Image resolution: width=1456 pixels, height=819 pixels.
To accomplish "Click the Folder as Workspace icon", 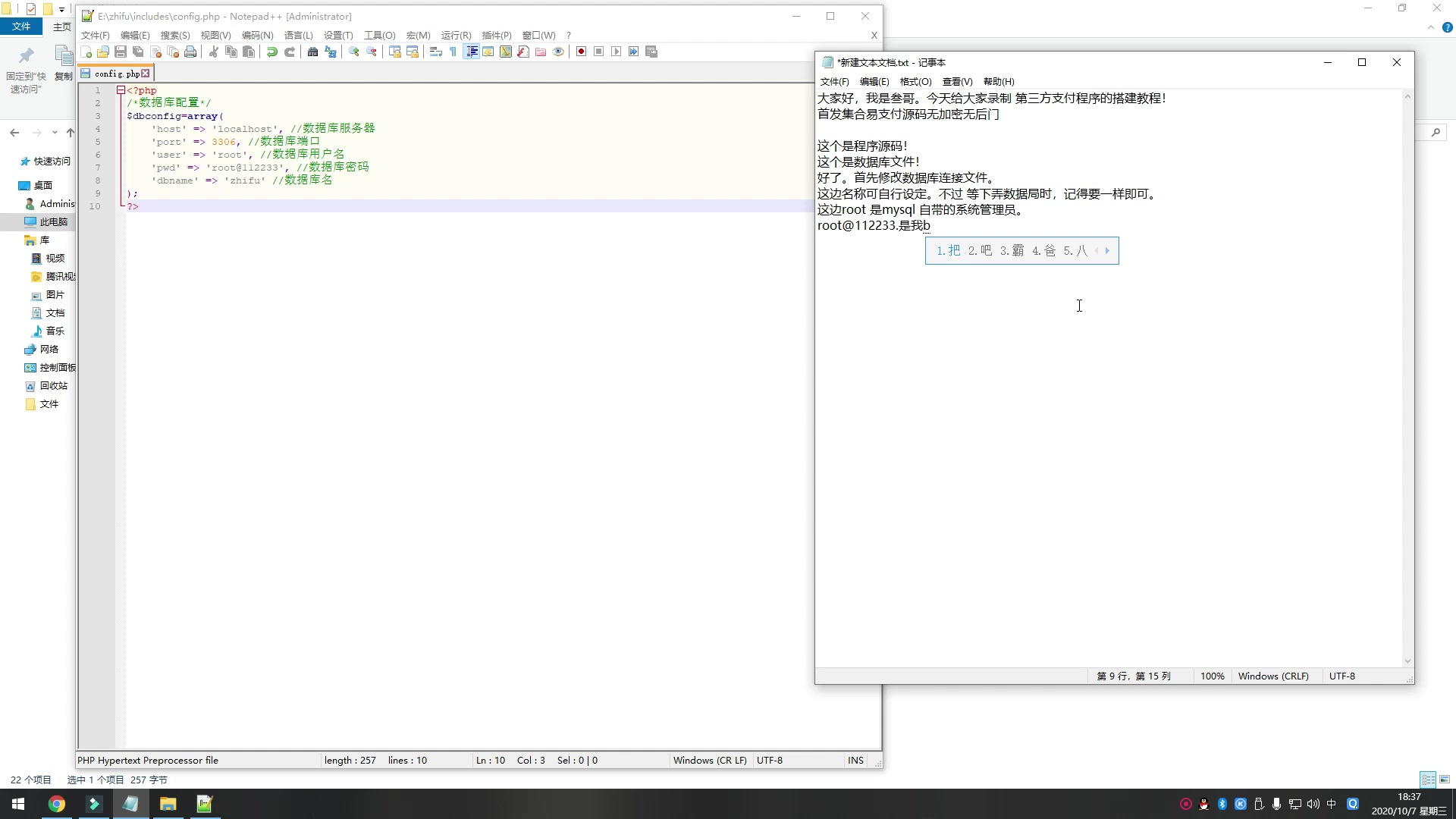I will pyautogui.click(x=541, y=52).
